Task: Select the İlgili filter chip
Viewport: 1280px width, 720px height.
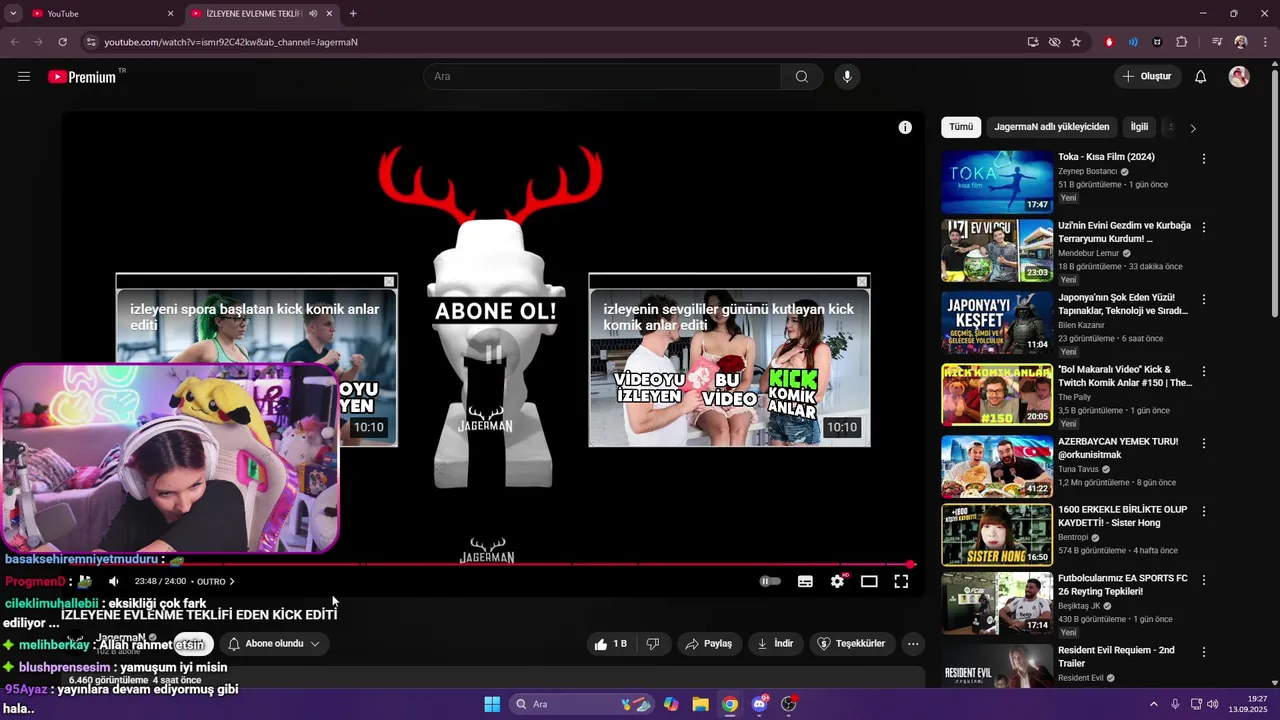Action: (1139, 127)
